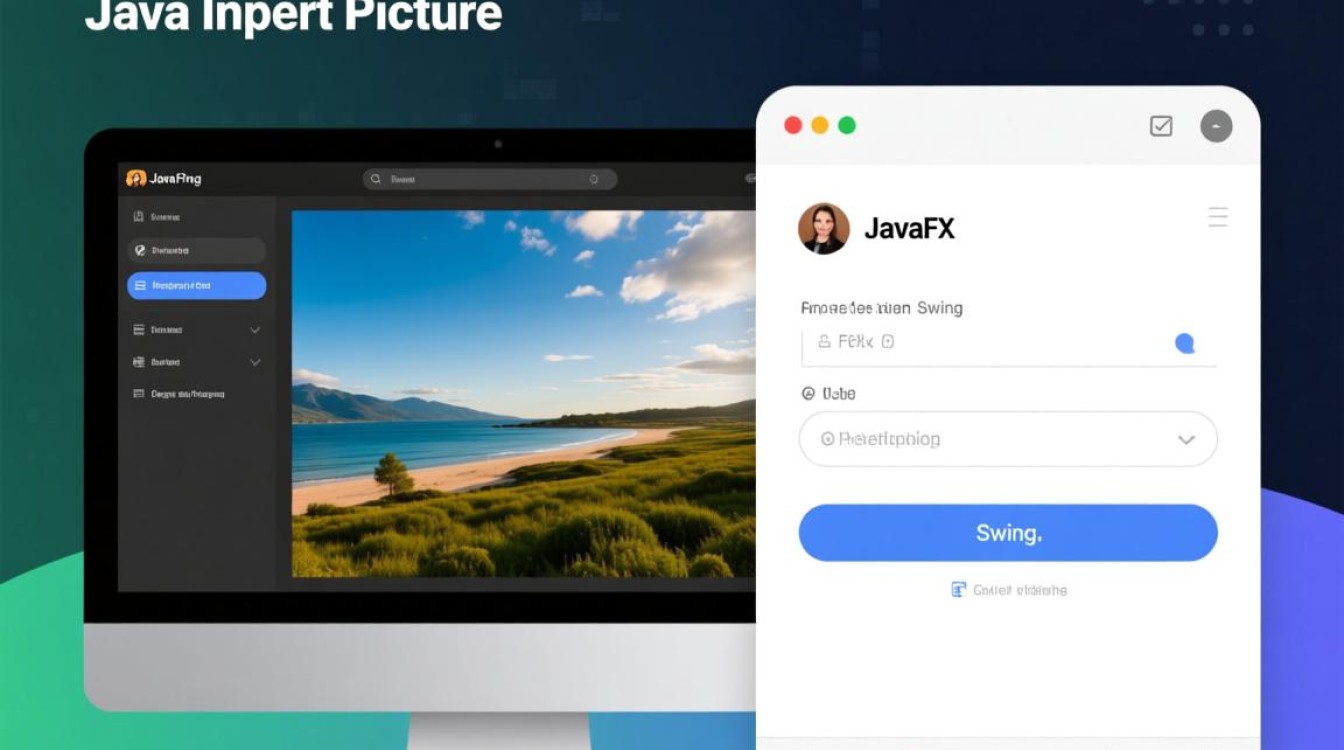Open the hamburger menu on the right panel
1344x750 pixels.
coord(1217,217)
